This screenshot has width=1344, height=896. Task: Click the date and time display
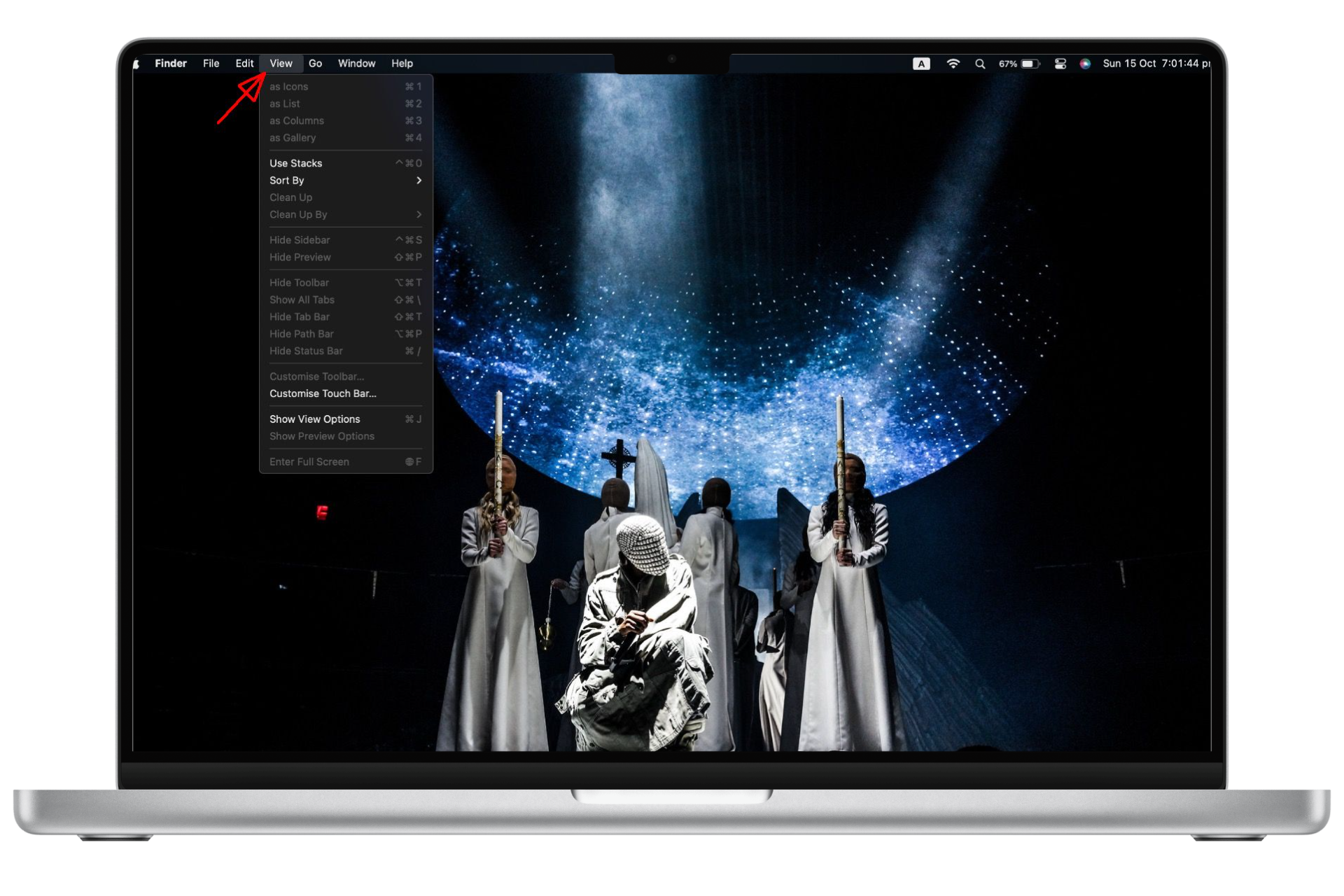[x=1155, y=64]
